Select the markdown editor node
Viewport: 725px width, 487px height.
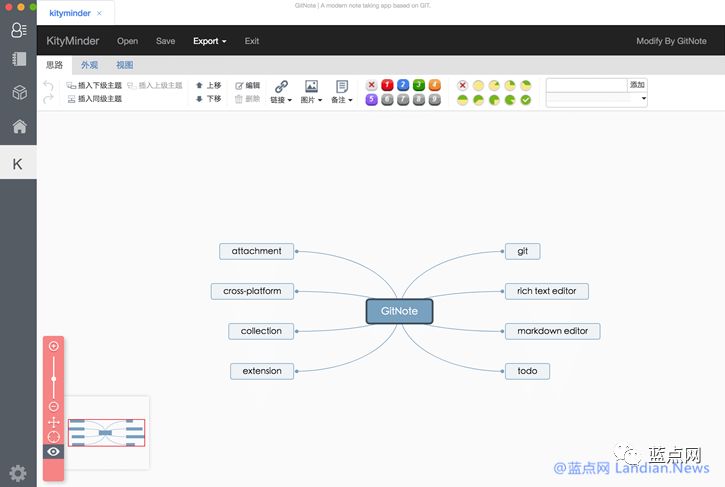(x=553, y=331)
